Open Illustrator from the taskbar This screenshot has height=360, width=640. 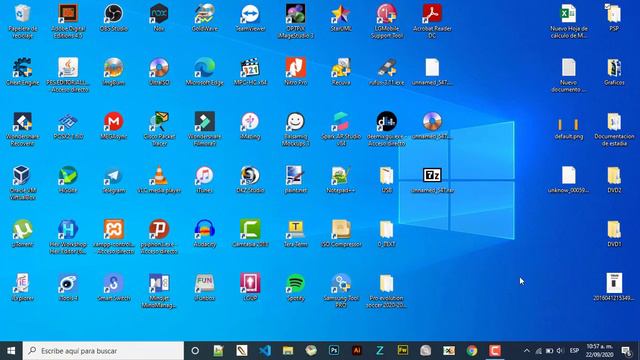(357, 351)
